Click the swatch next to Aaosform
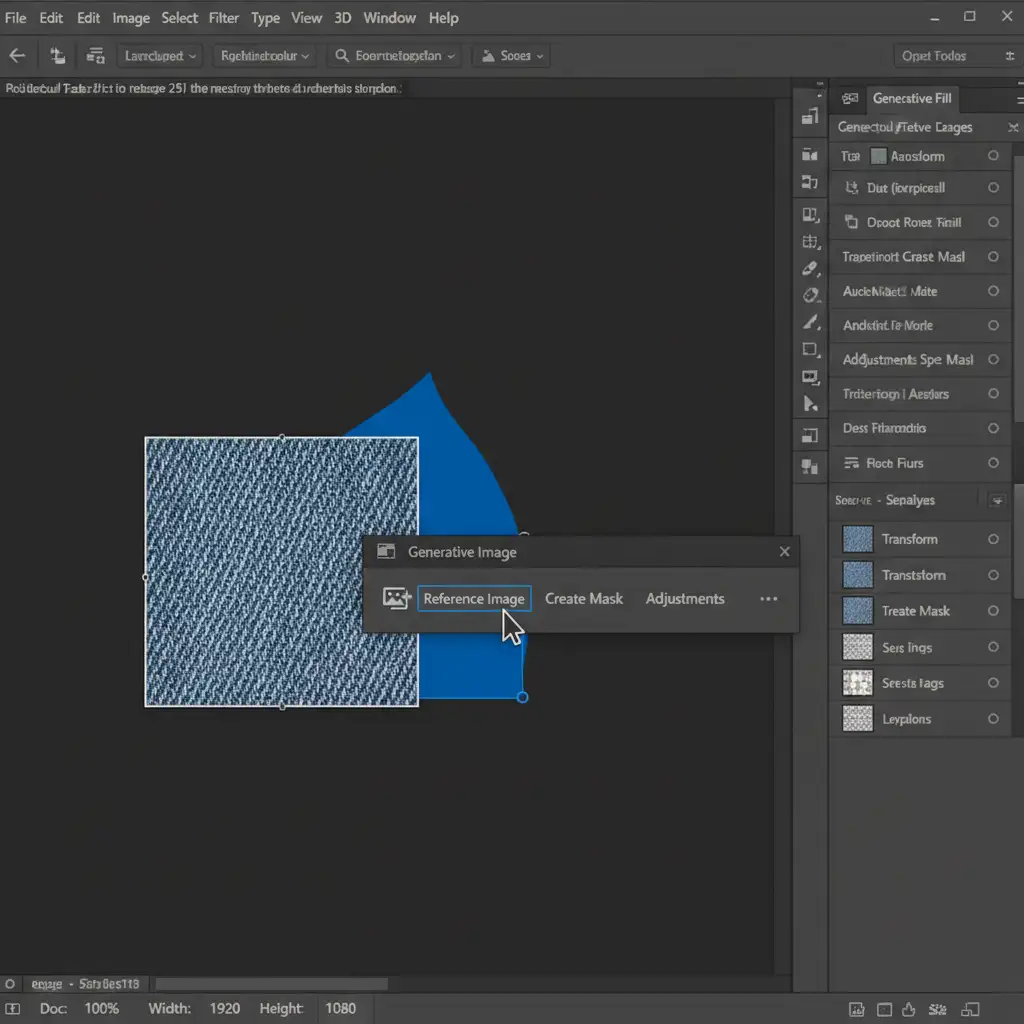Image resolution: width=1024 pixels, height=1024 pixels. pos(878,156)
